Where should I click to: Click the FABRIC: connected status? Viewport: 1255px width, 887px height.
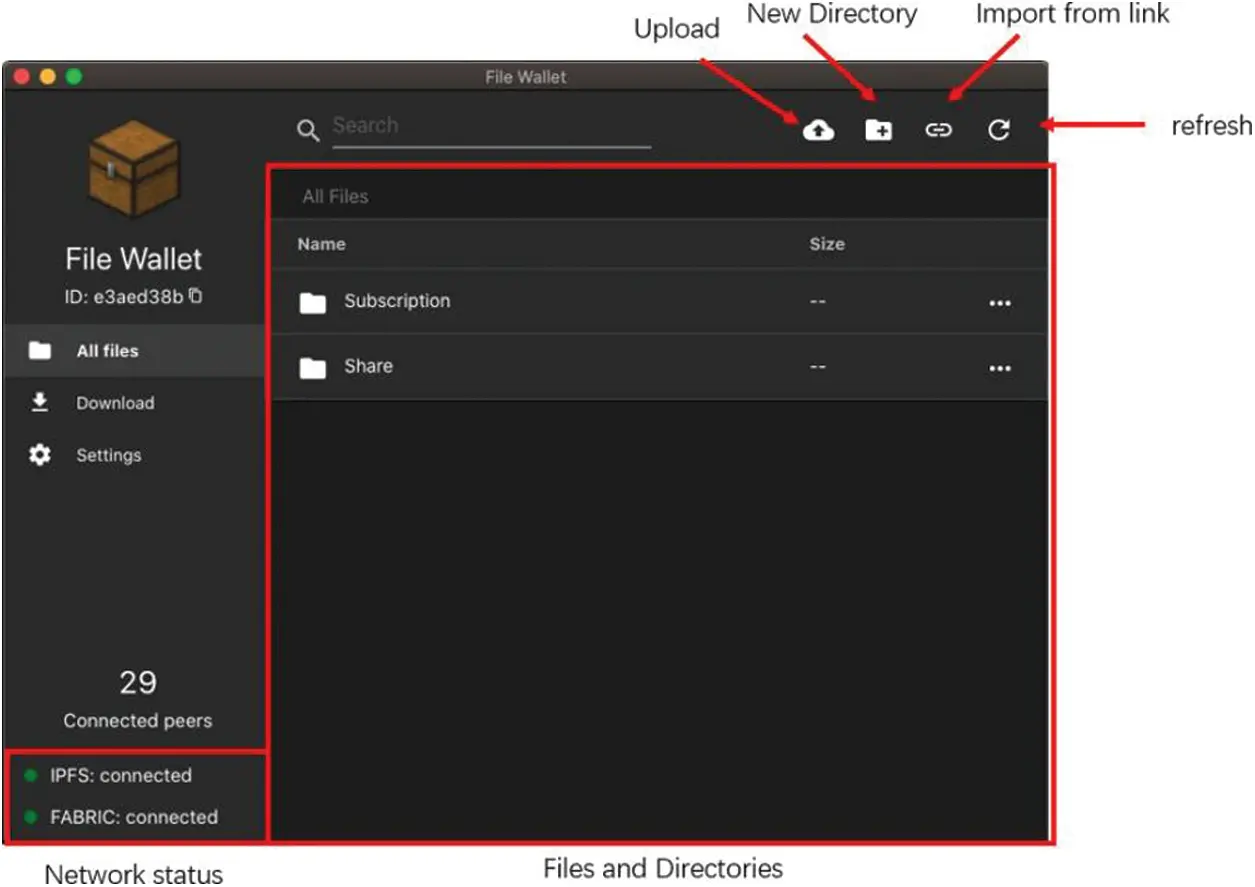coord(134,817)
